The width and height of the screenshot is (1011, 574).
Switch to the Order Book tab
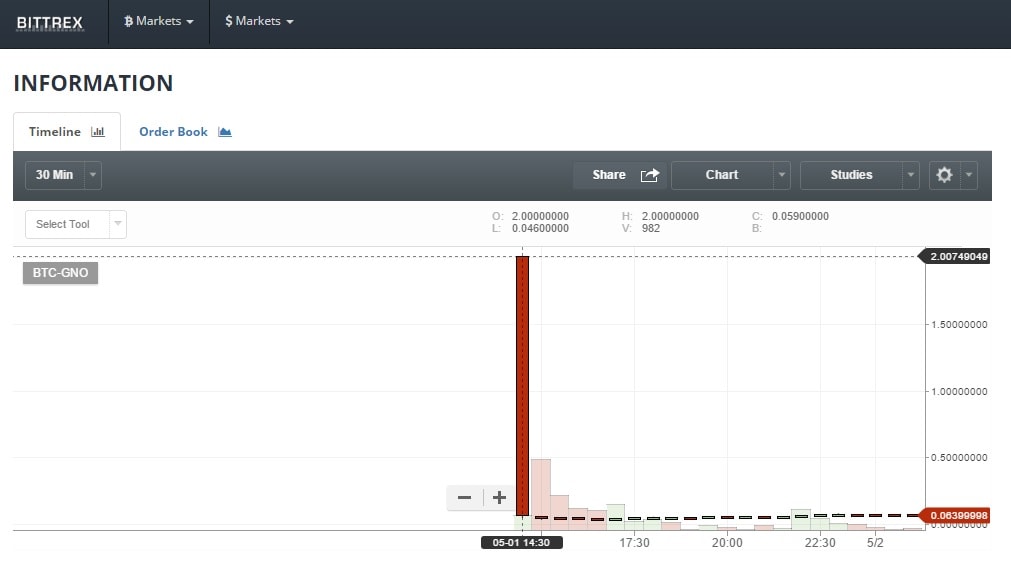(x=173, y=132)
